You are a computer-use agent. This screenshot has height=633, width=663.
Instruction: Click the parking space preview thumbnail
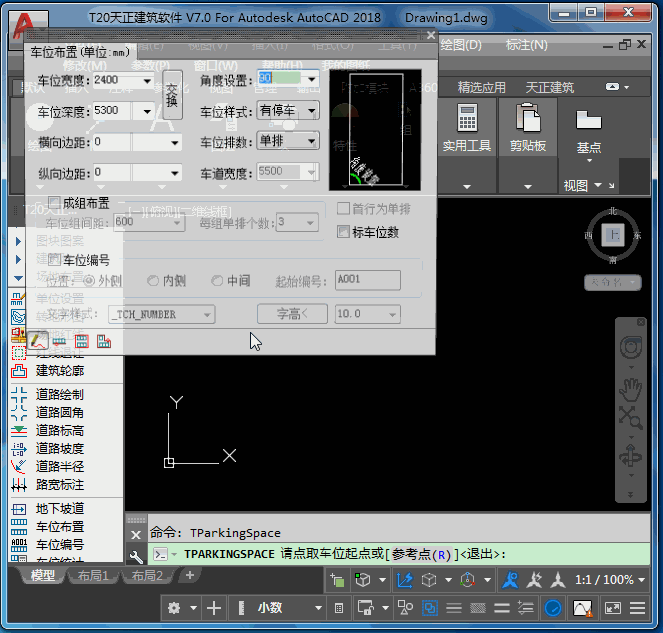click(375, 130)
